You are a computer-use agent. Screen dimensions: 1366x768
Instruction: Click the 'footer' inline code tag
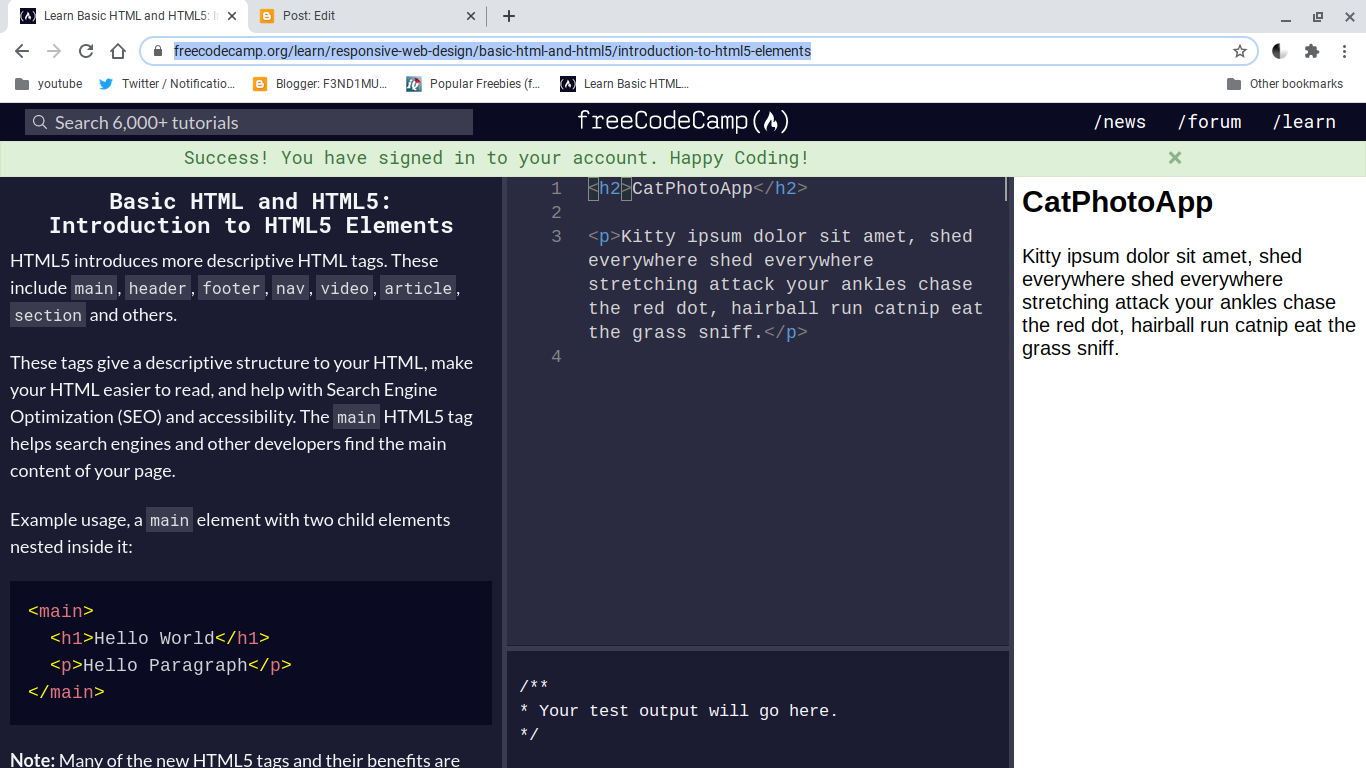coord(231,288)
